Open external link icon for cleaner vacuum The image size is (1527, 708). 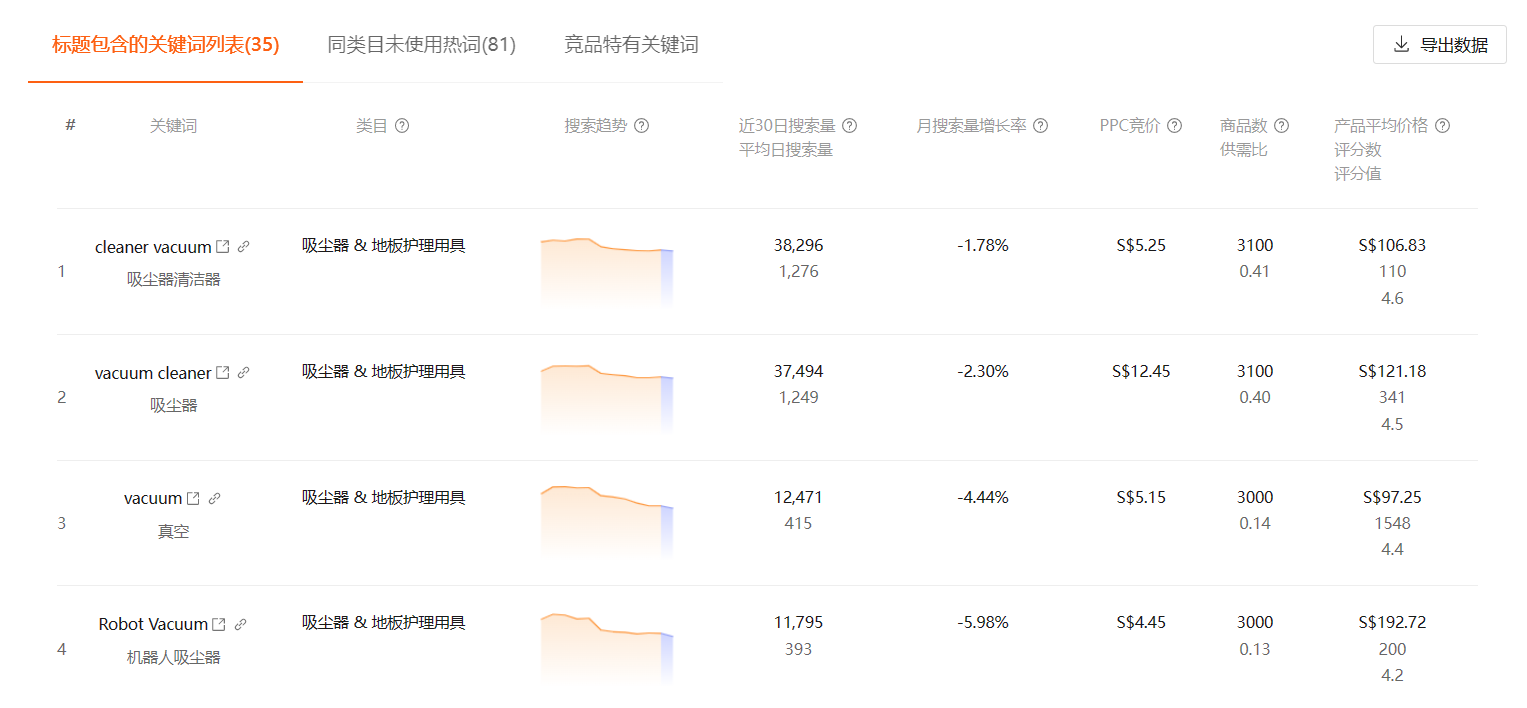(223, 246)
